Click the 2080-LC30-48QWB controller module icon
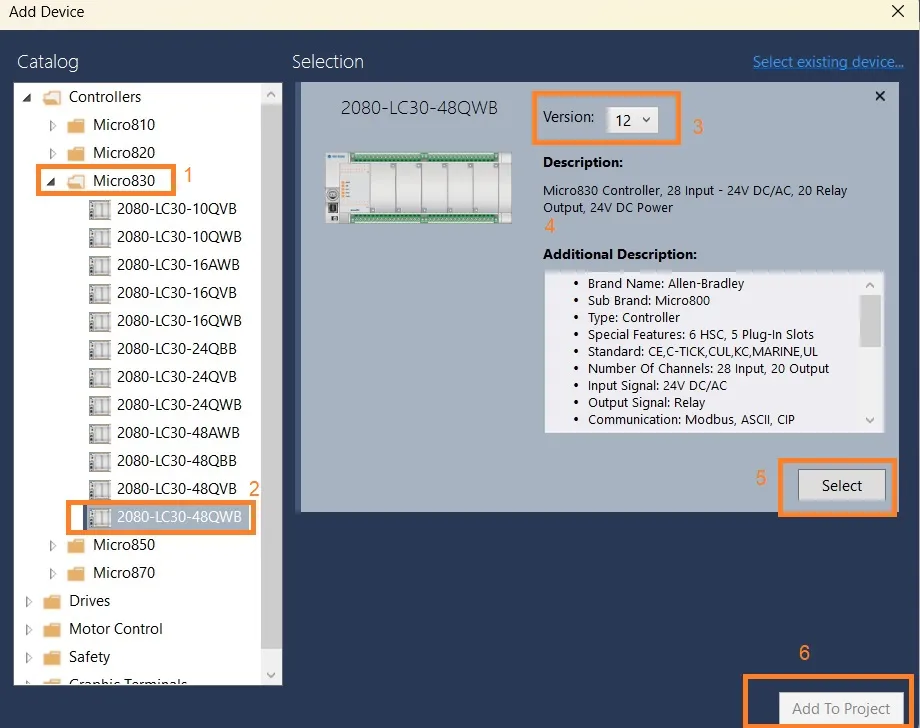This screenshot has height=728, width=920. [100, 517]
